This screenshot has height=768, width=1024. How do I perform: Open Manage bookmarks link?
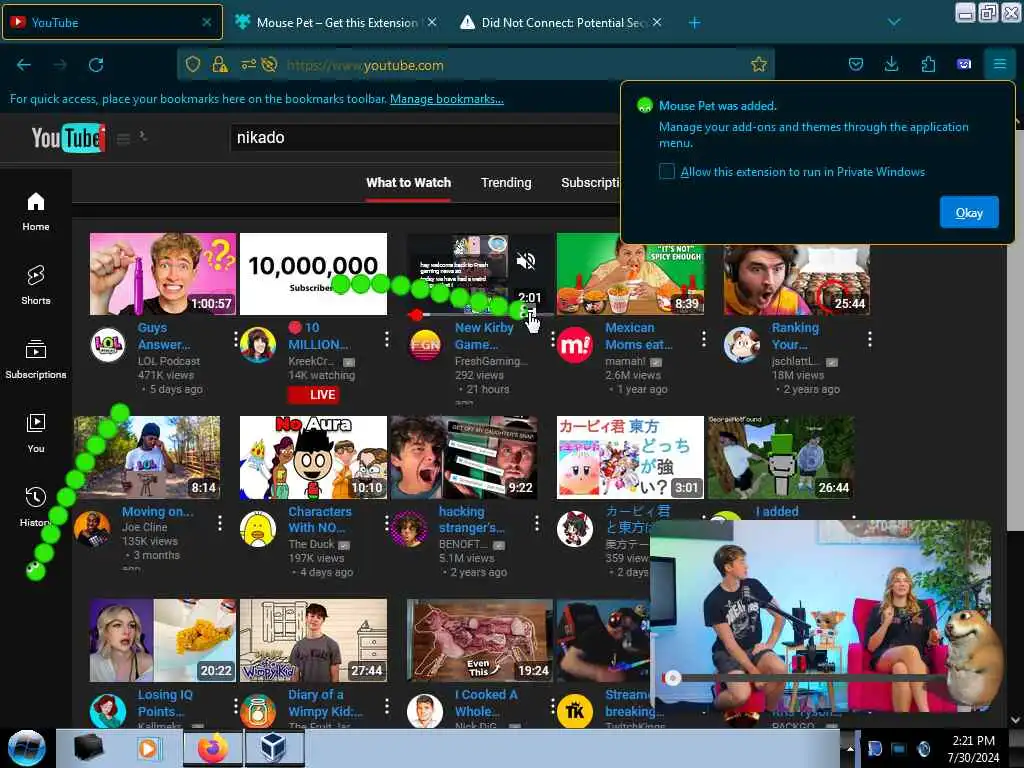tap(447, 99)
